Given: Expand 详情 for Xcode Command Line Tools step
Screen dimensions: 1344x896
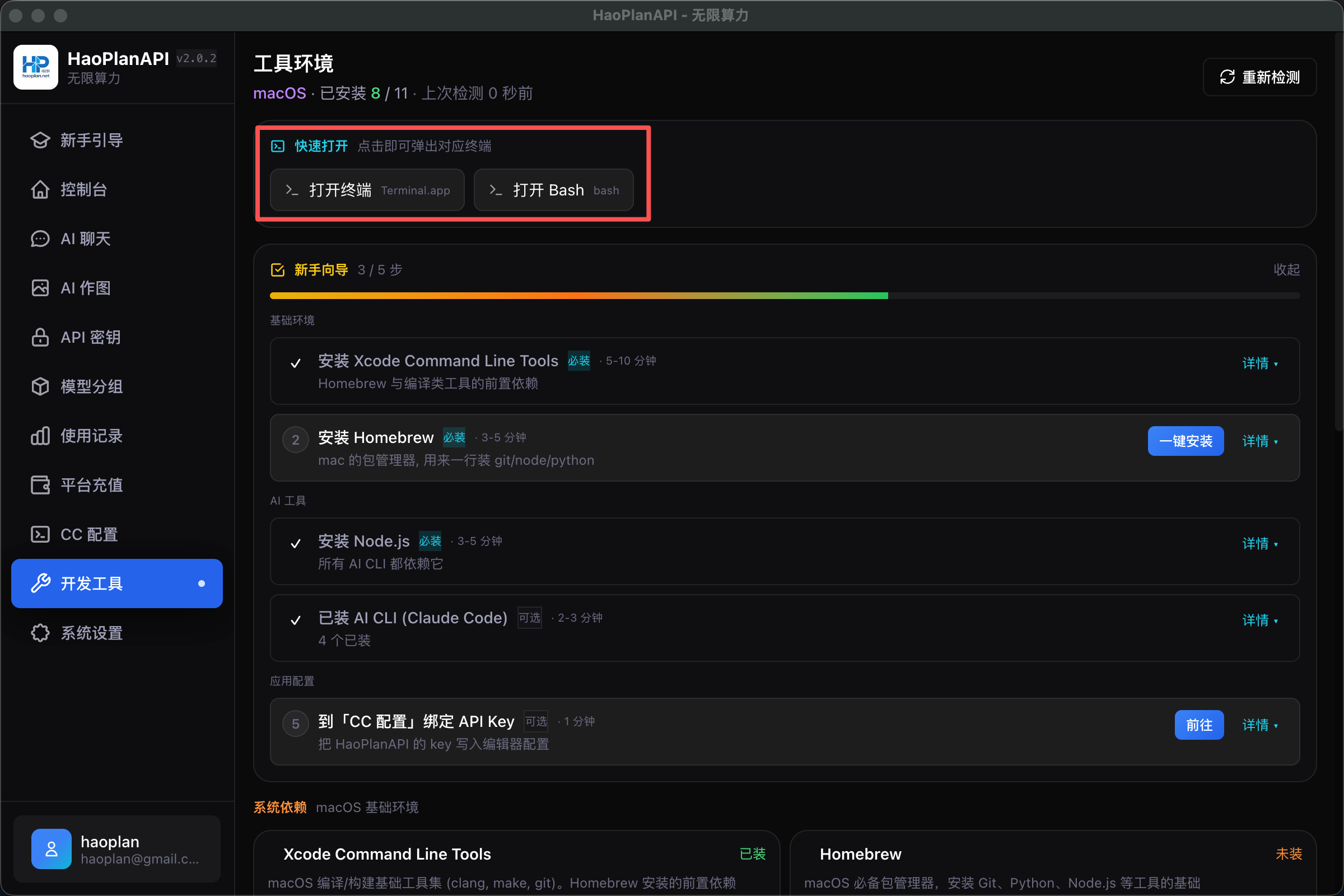Looking at the screenshot, I should click(x=1260, y=363).
